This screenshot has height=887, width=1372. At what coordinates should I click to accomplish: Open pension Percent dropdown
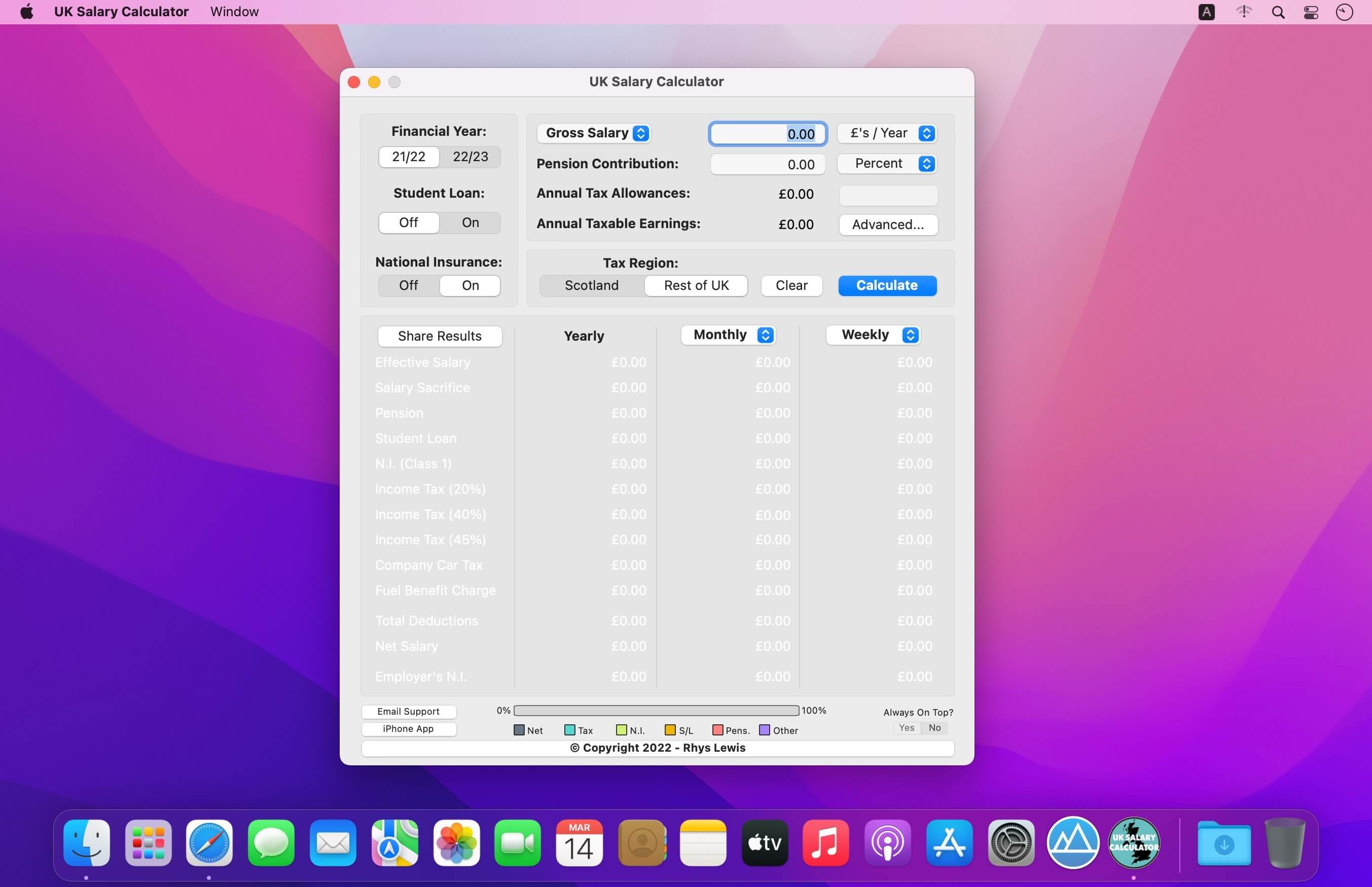click(x=887, y=164)
